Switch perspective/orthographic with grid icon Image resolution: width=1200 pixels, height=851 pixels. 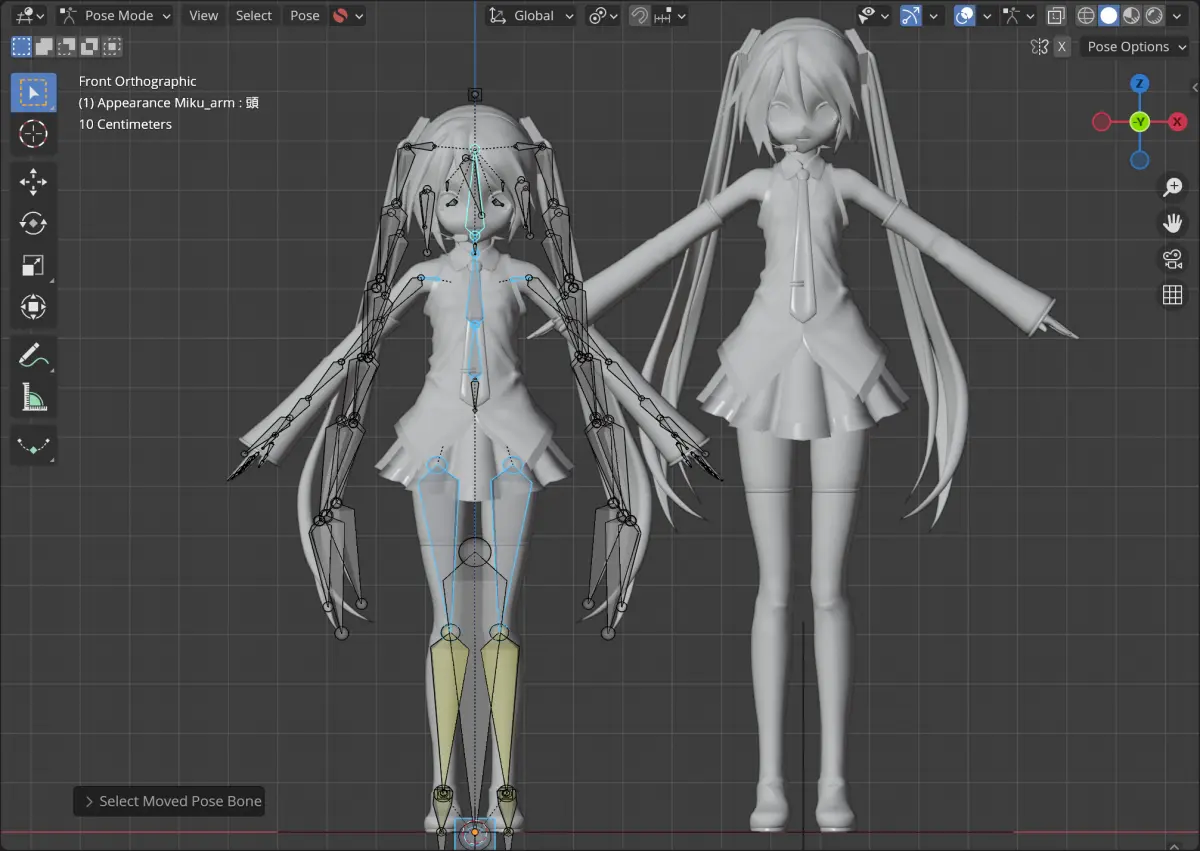[x=1172, y=295]
